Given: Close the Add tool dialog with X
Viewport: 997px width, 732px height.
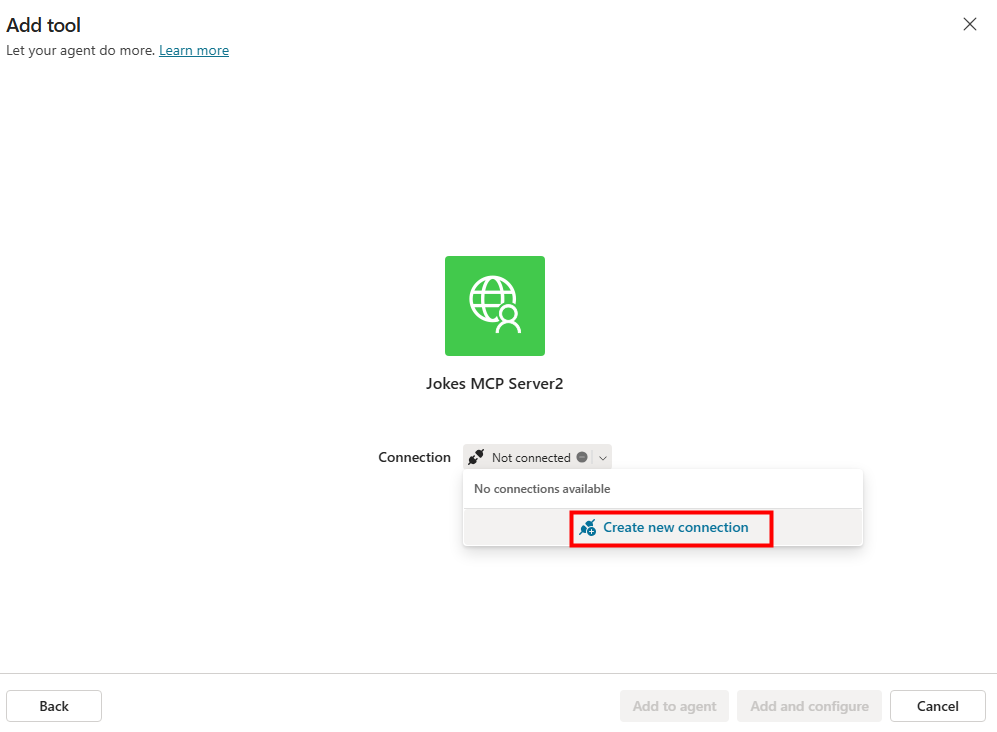Looking at the screenshot, I should 969,25.
